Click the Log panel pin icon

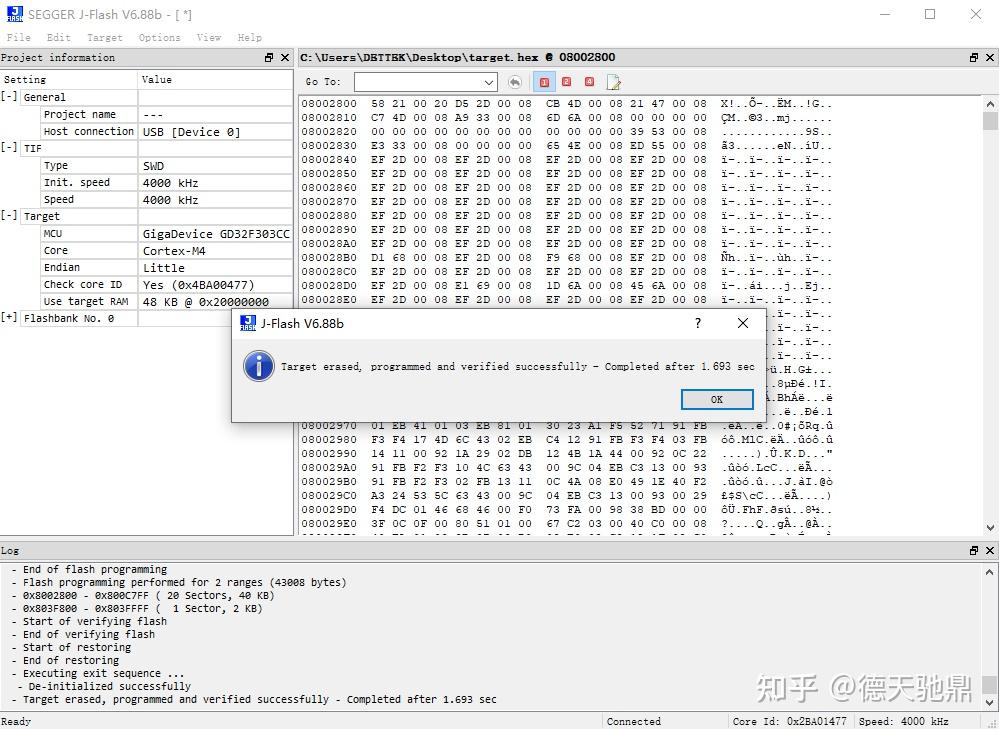point(972,550)
